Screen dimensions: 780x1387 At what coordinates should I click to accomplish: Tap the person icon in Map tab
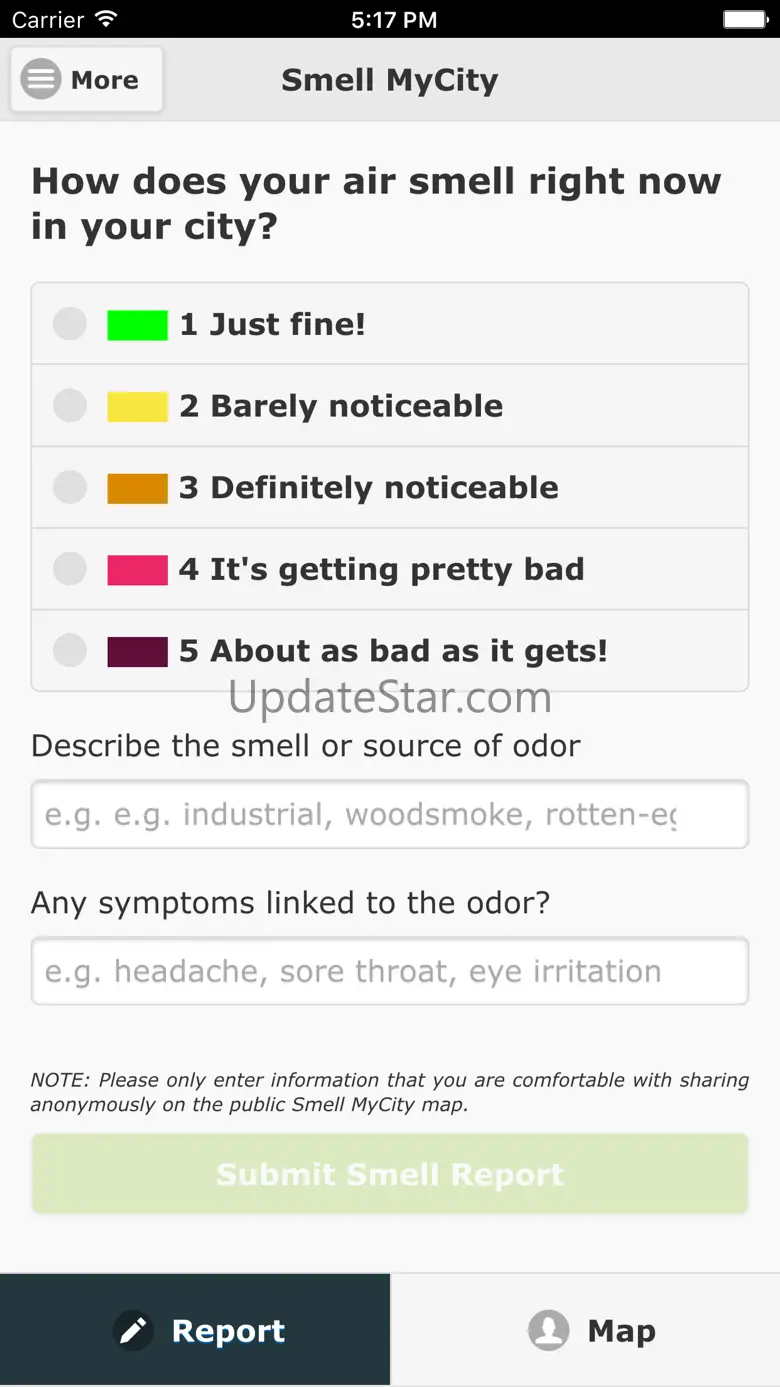click(x=548, y=1331)
